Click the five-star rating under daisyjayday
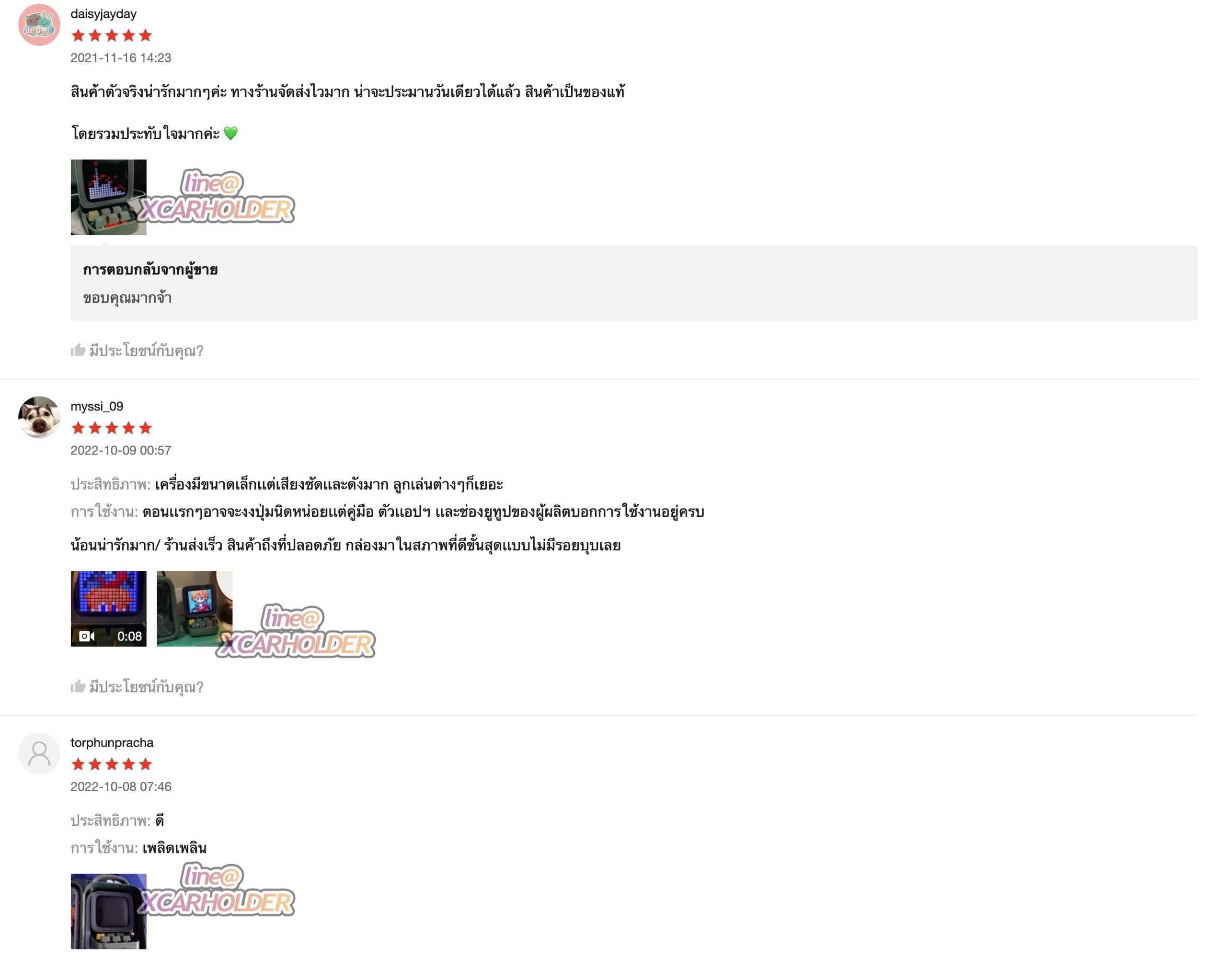Image resolution: width=1217 pixels, height=980 pixels. pyautogui.click(x=112, y=35)
